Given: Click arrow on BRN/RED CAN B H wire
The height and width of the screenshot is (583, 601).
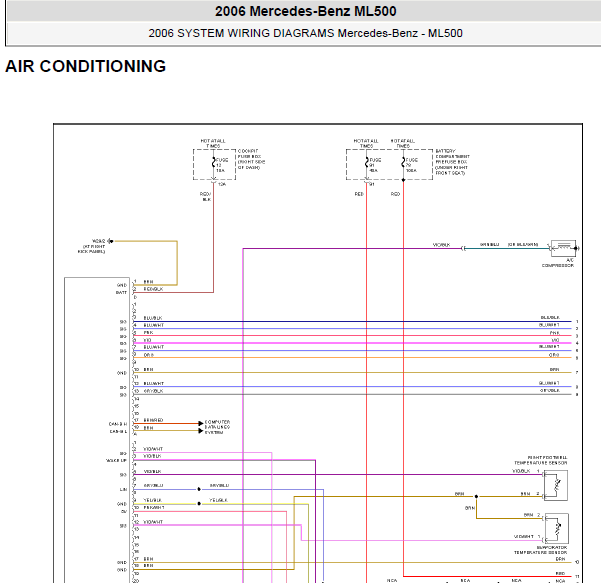Looking at the screenshot, I should tap(200, 423).
